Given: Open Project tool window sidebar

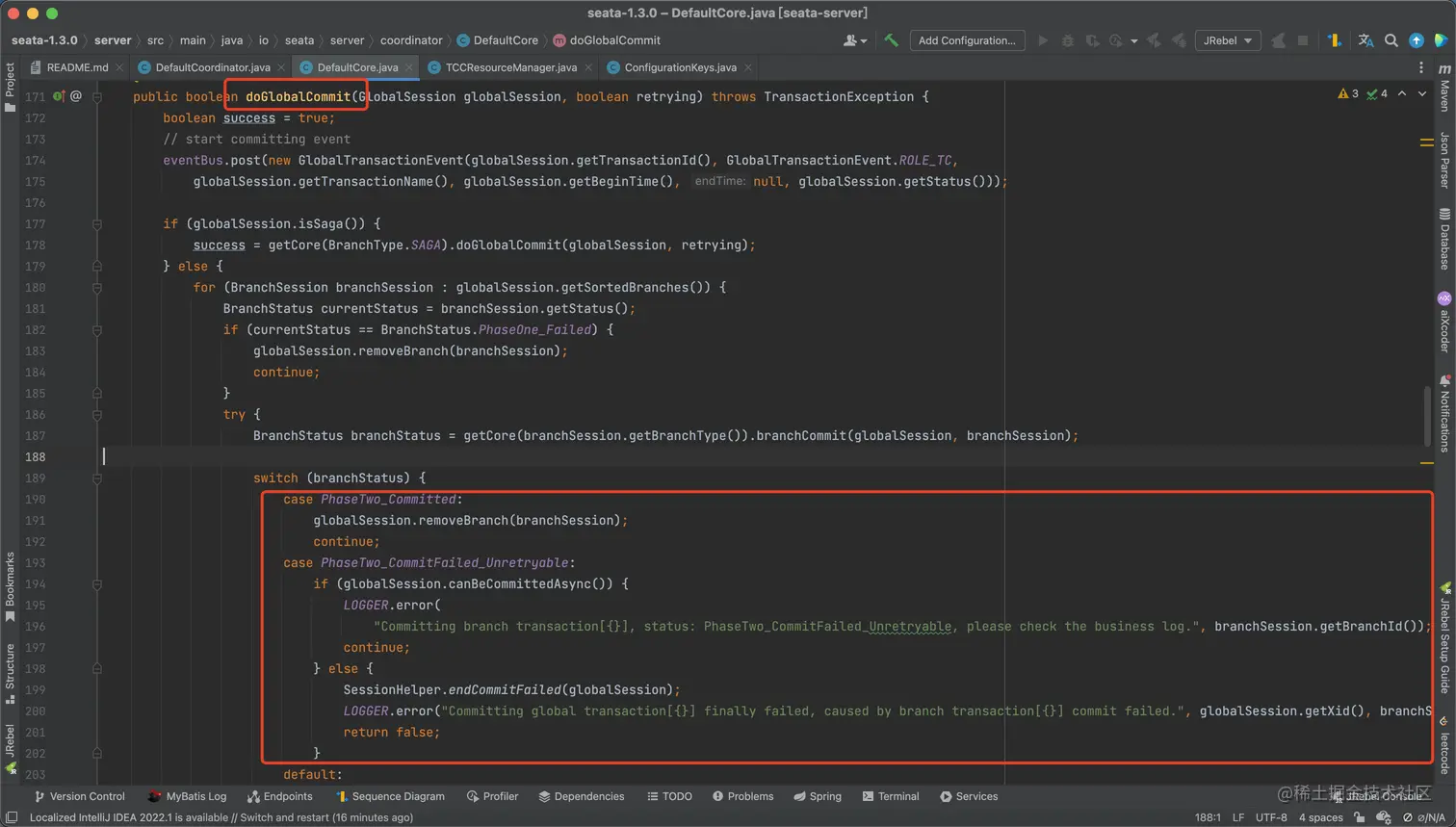Looking at the screenshot, I should (x=10, y=87).
